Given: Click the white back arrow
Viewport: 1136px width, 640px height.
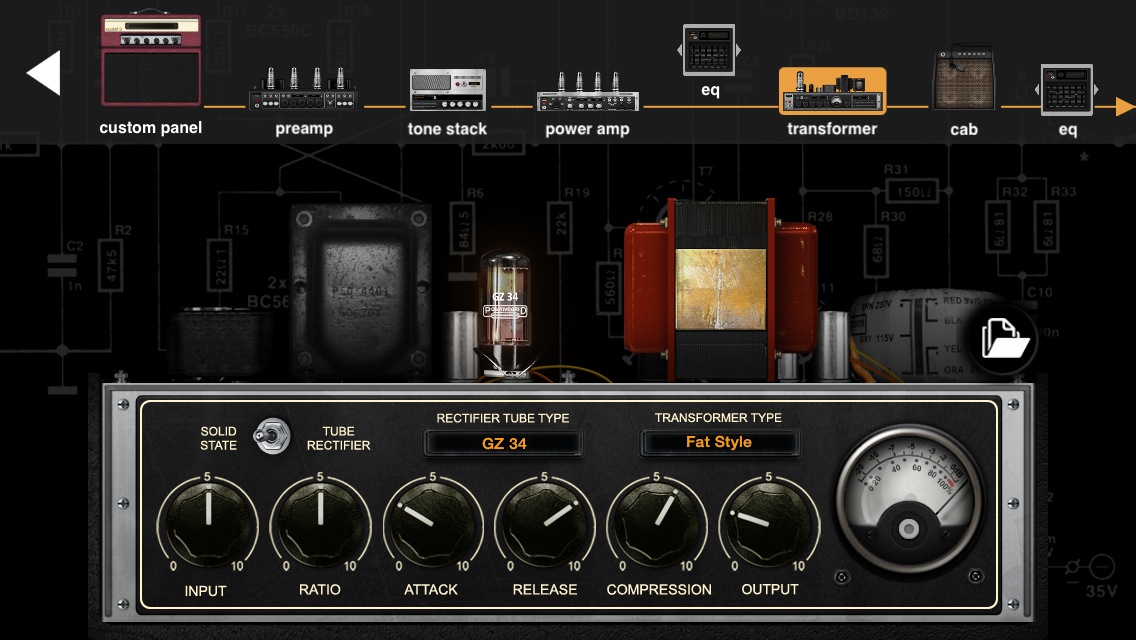Looking at the screenshot, I should pos(44,73).
